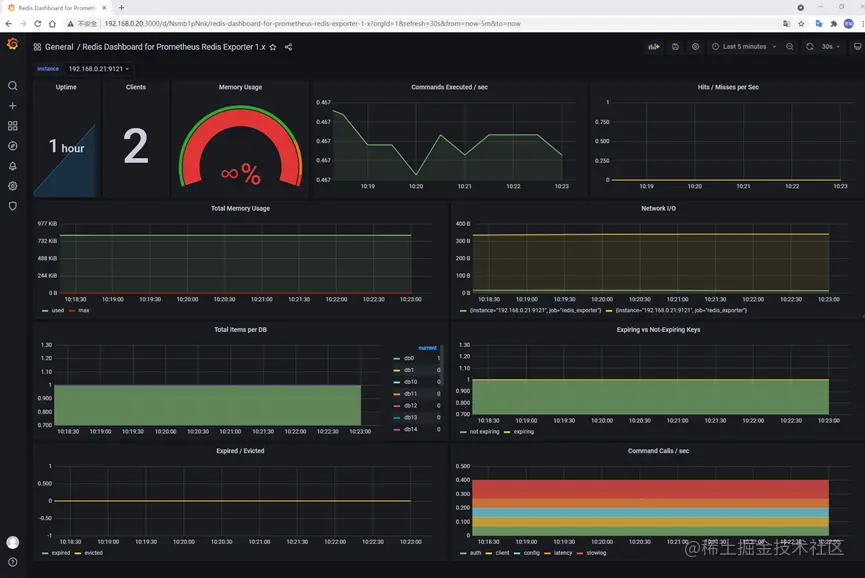Click the Grafana logo home icon
Viewport: 865px width, 578px height.
point(12,44)
